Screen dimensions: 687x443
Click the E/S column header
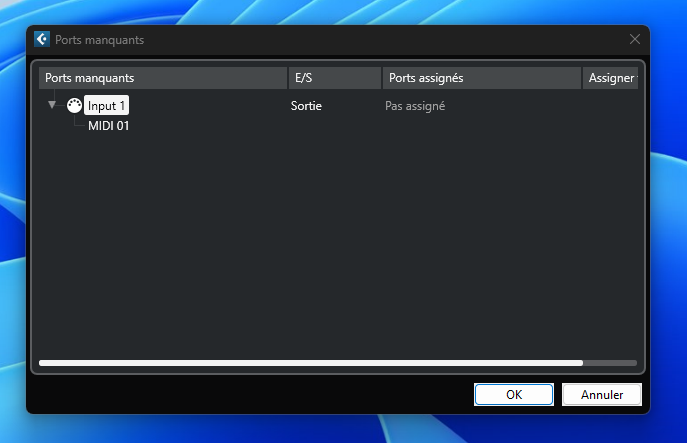[x=334, y=78]
